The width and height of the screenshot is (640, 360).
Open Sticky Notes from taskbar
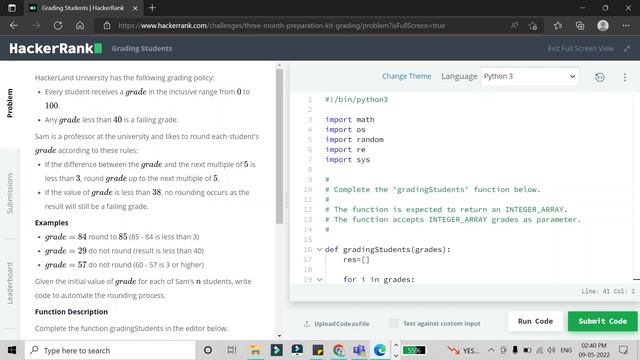(318, 350)
